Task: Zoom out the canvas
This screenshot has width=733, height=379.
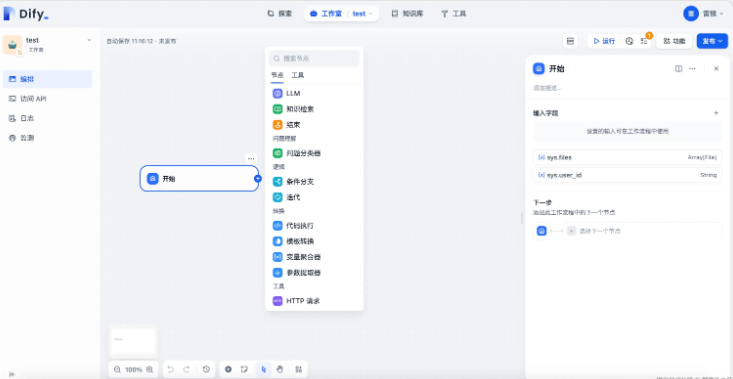Action: (x=117, y=369)
